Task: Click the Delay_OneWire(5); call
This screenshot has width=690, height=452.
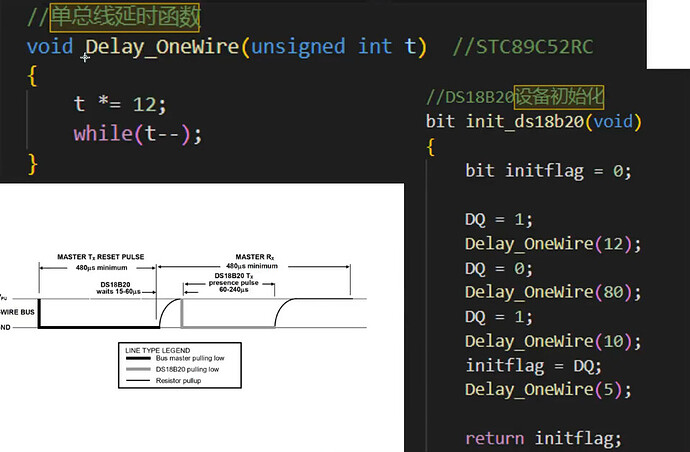Action: [x=548, y=390]
